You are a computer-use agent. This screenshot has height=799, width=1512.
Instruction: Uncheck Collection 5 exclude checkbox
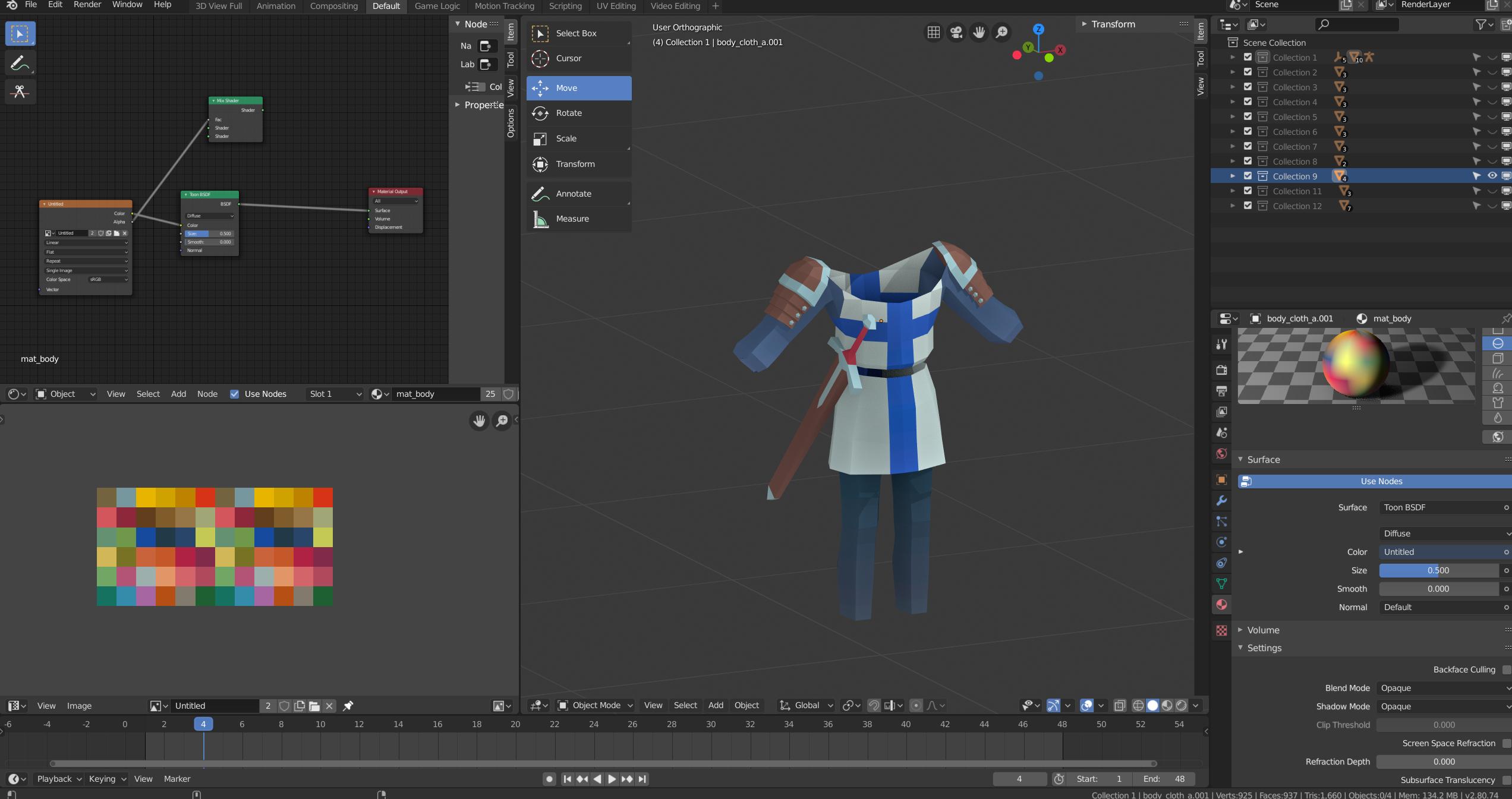(1248, 116)
